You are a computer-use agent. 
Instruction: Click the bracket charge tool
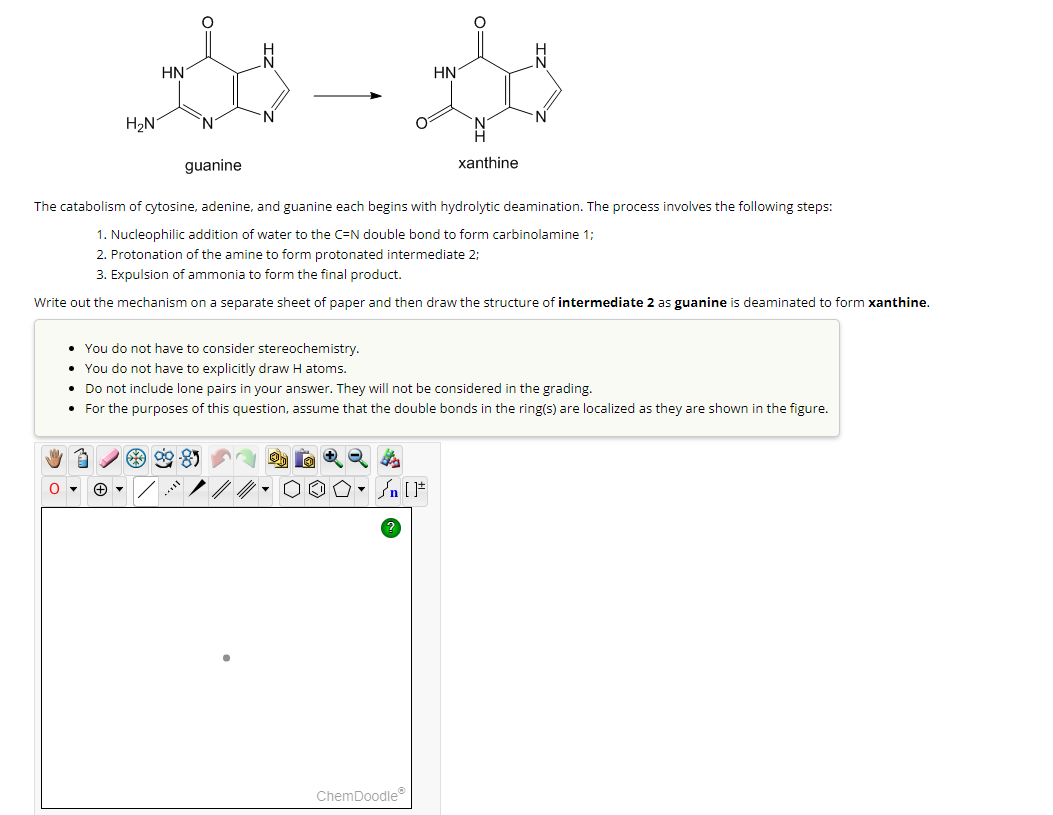pyautogui.click(x=415, y=488)
